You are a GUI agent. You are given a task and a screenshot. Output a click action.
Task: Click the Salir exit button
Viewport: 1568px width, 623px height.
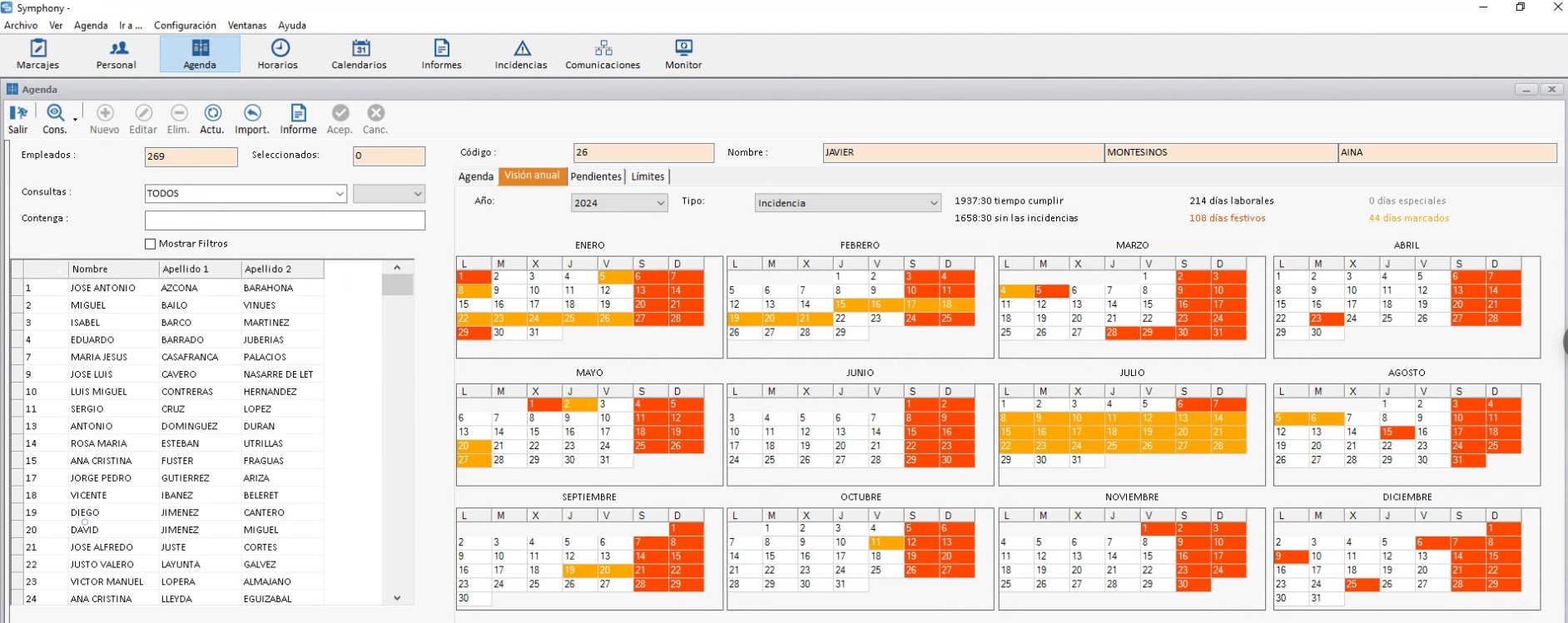point(18,119)
